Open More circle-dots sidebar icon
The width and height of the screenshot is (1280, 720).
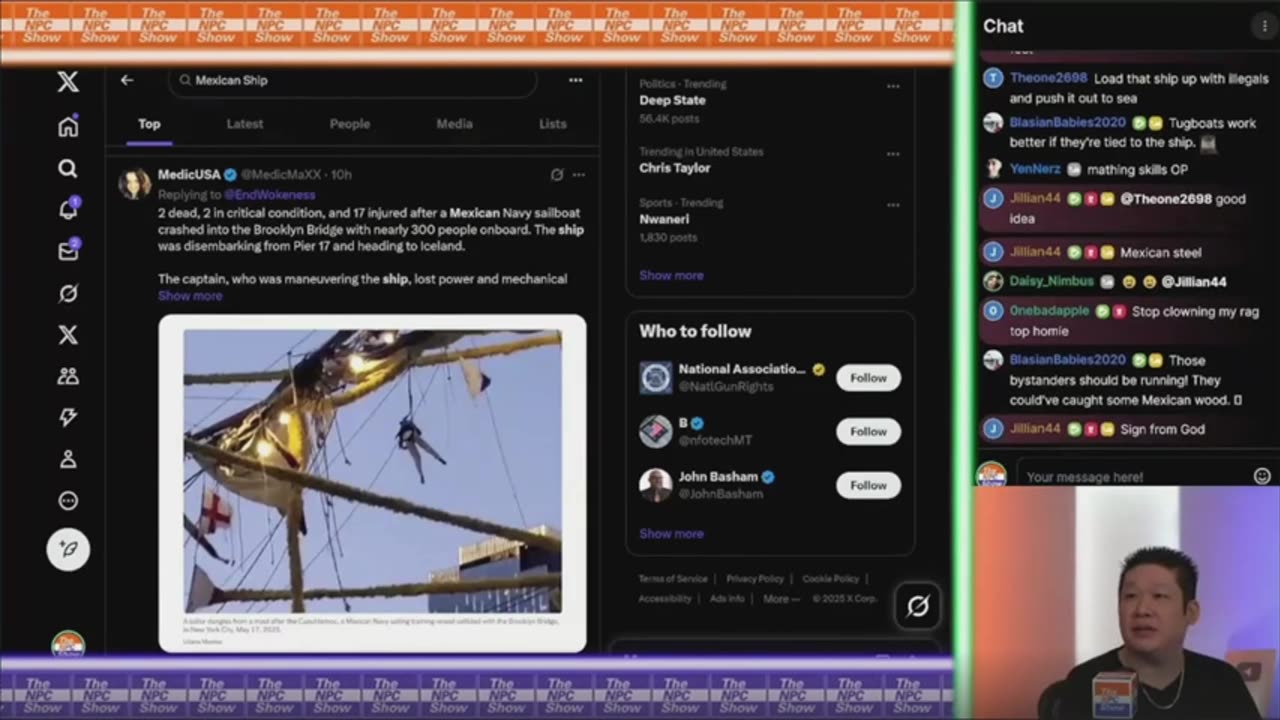[68, 501]
